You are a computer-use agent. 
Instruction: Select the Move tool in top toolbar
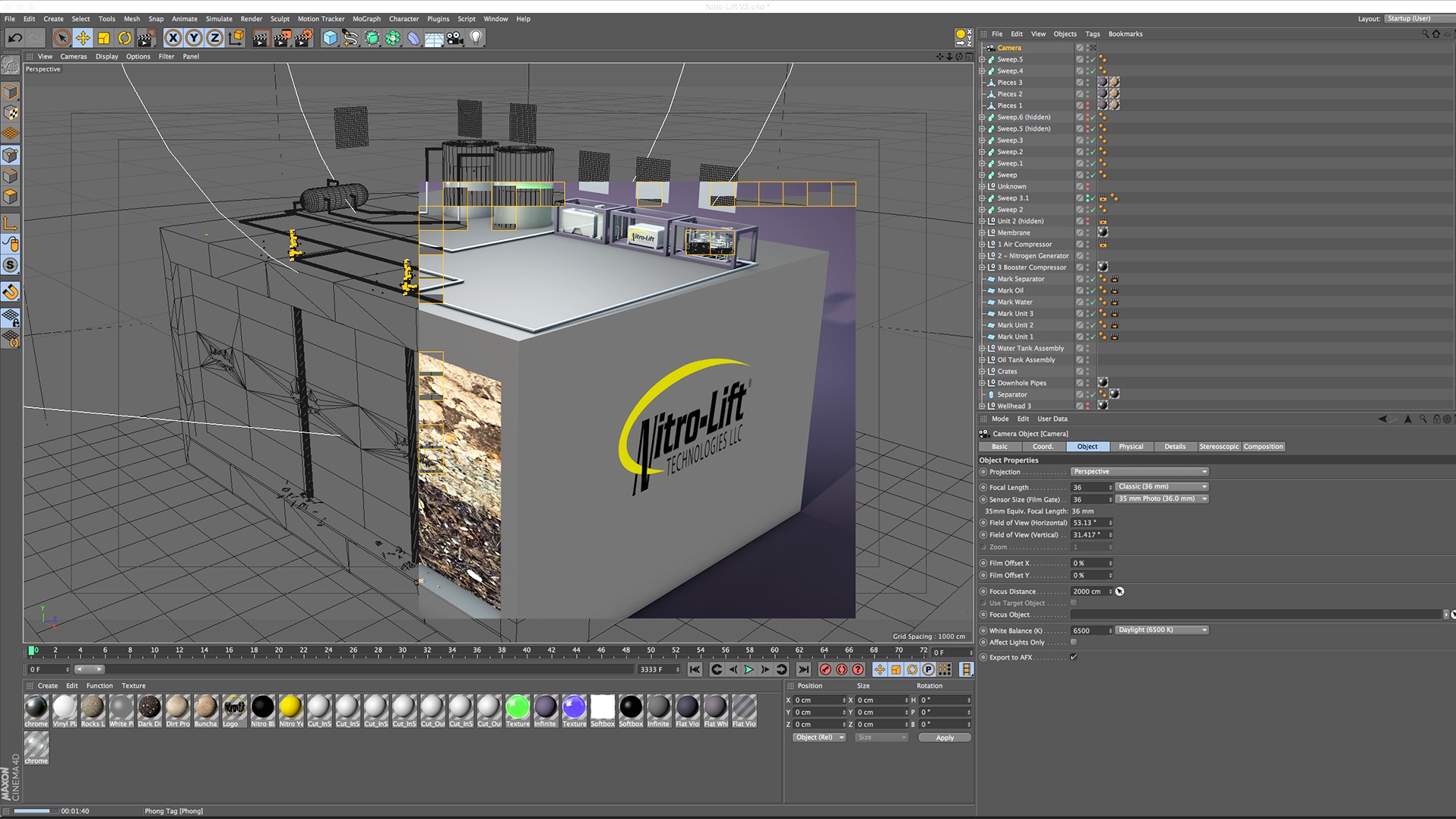[83, 38]
